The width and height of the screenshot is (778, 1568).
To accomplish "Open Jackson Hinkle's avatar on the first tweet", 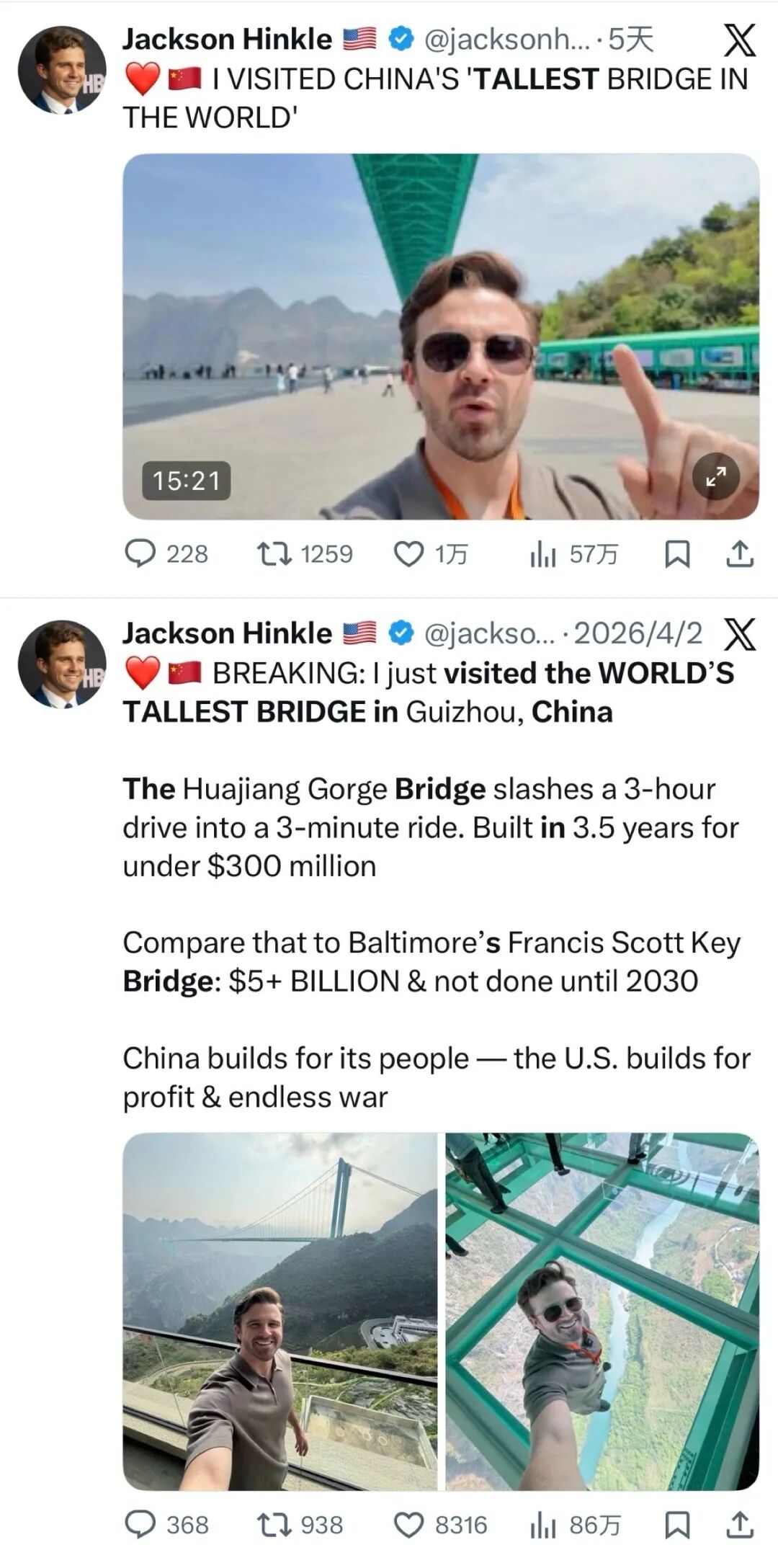I will pos(61,69).
